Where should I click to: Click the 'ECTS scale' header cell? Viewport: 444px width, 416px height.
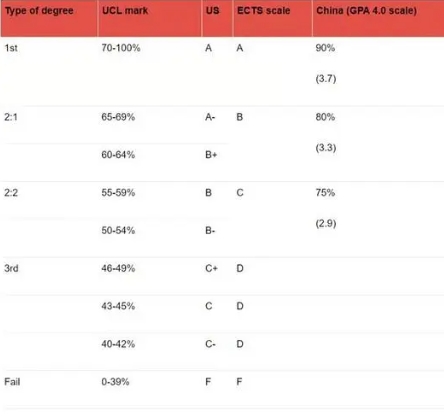pyautogui.click(x=263, y=11)
